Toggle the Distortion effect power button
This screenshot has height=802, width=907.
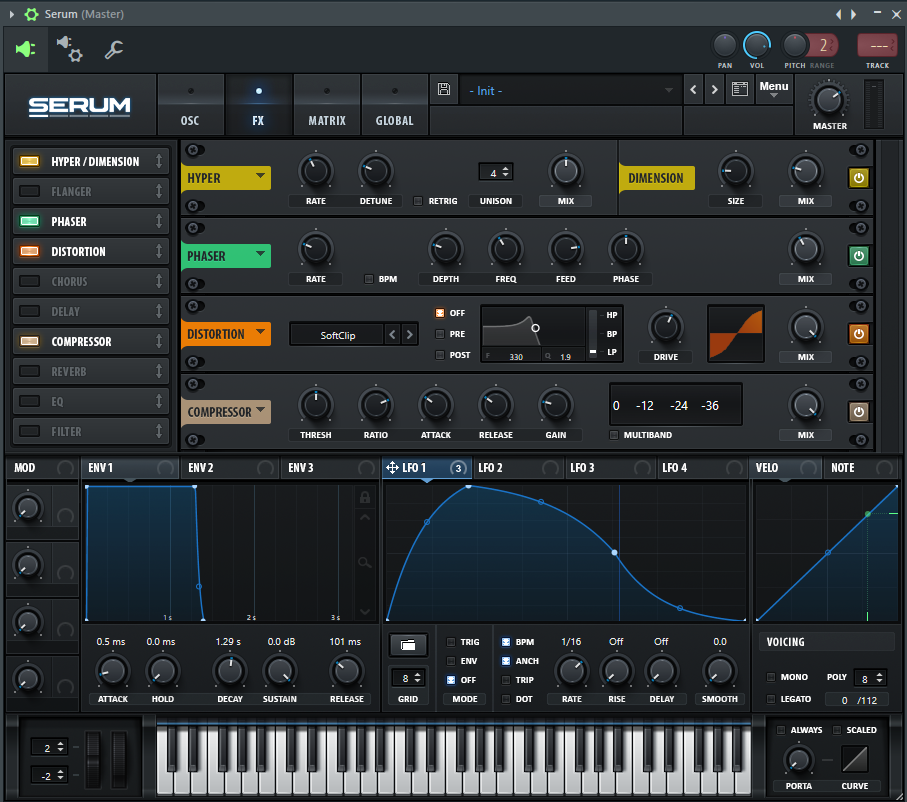858,334
